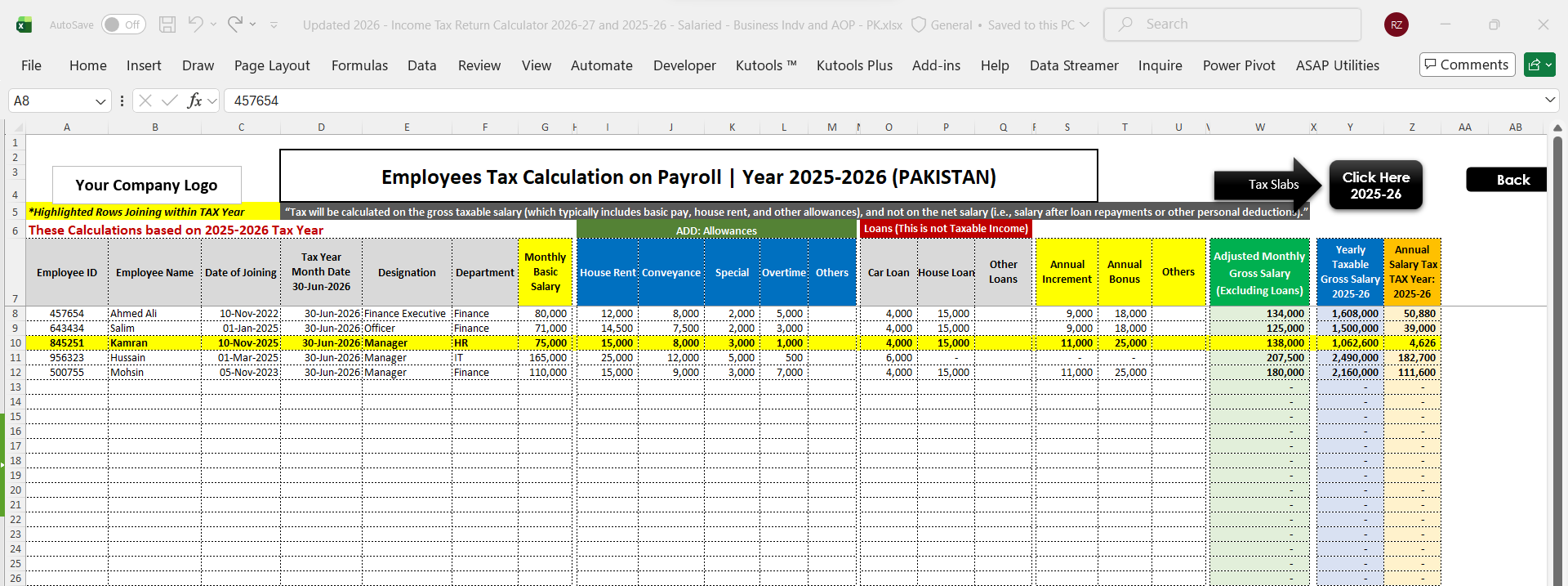Open Customize Quick Access Toolbar dropdown
Screen dimensions: 1568x586
pos(274,25)
